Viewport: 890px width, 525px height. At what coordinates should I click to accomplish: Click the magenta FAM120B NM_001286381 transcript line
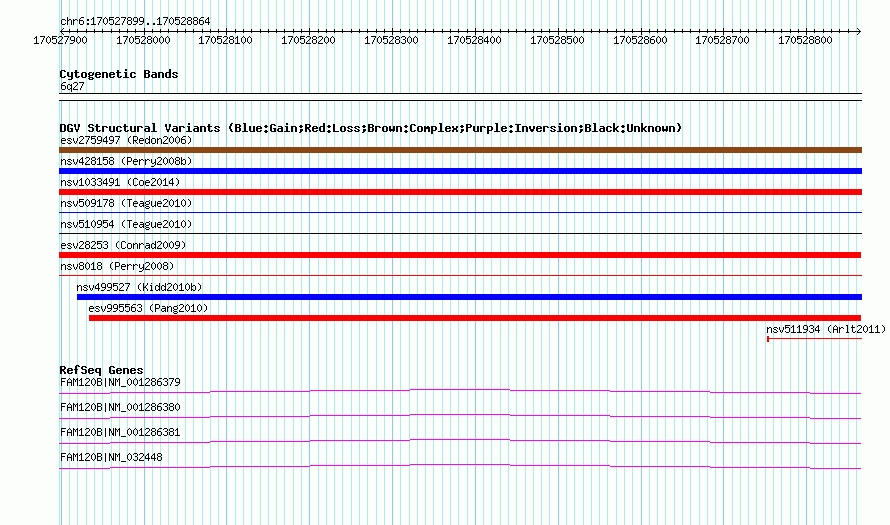[460, 441]
